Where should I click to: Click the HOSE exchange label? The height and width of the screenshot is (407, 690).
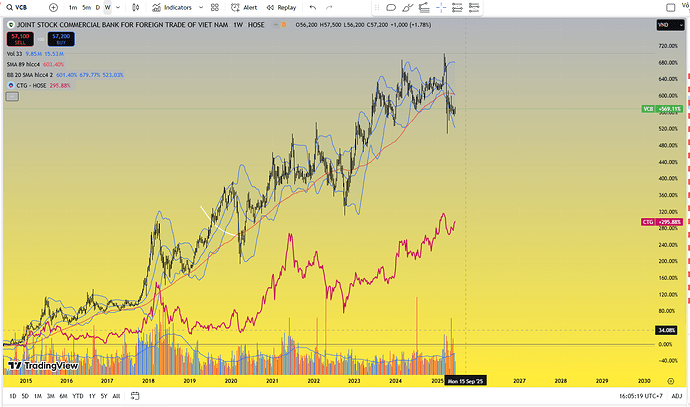[x=256, y=25]
